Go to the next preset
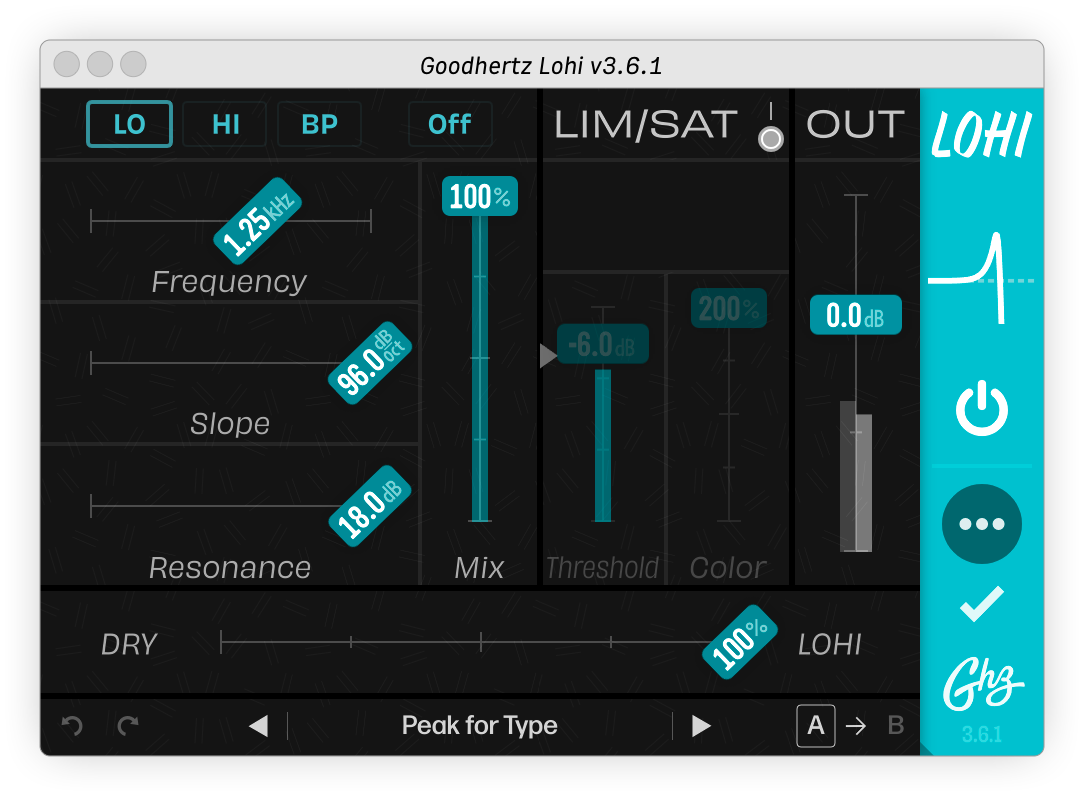 (701, 726)
